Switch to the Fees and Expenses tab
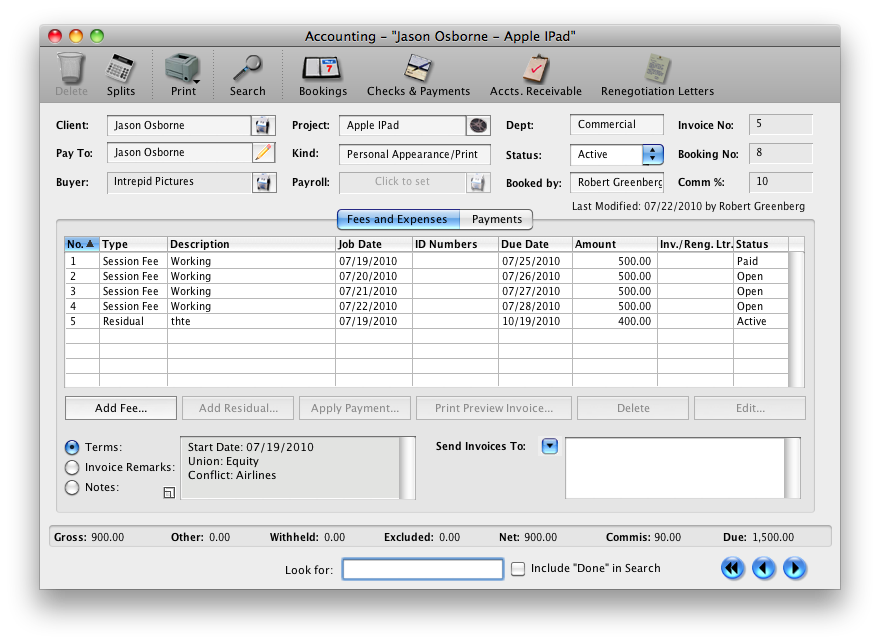Image resolution: width=880 pixels, height=644 pixels. (398, 220)
